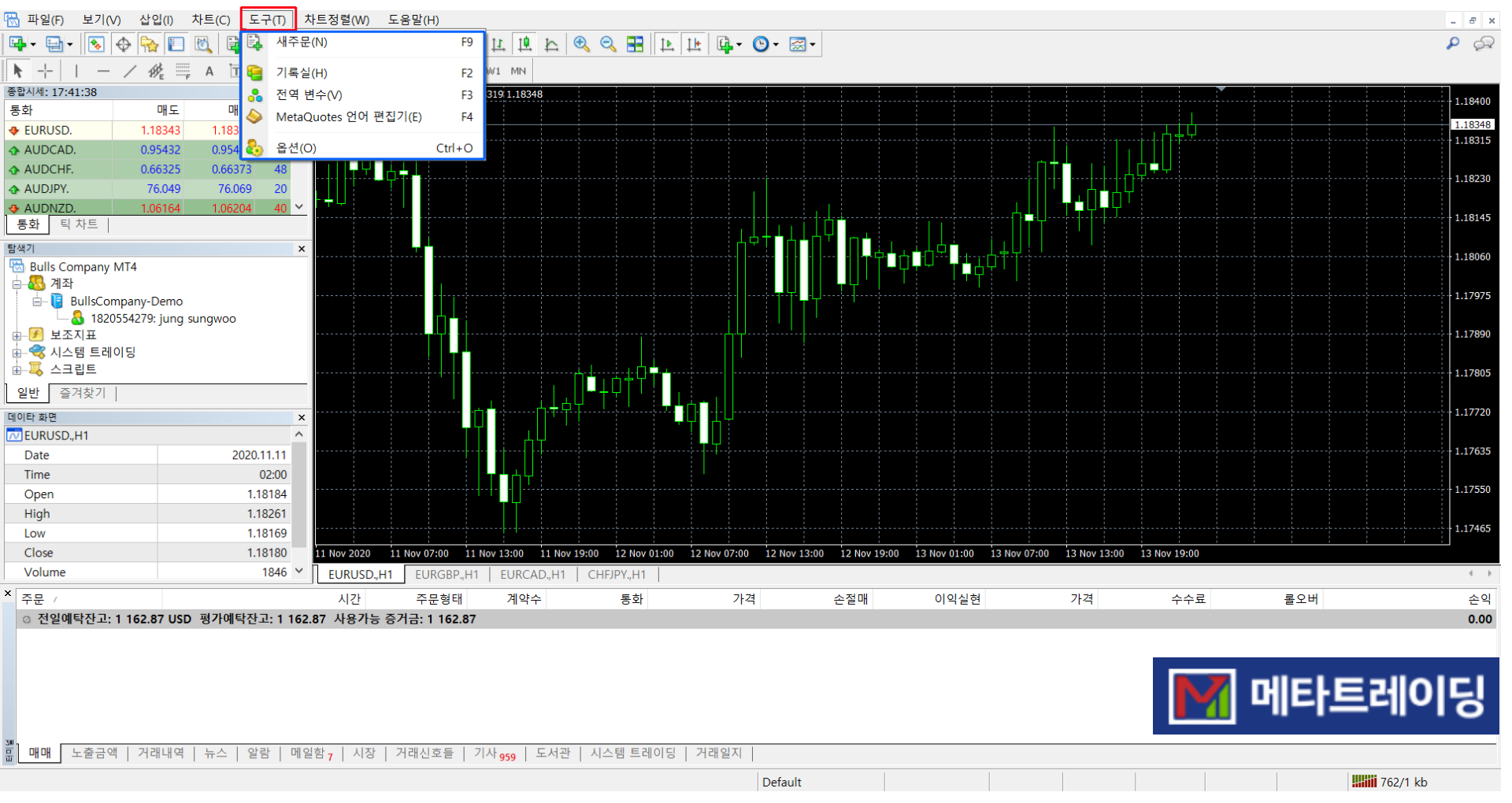Open the Periods clock dropdown arrow
This screenshot has height=803, width=1512.
[776, 45]
